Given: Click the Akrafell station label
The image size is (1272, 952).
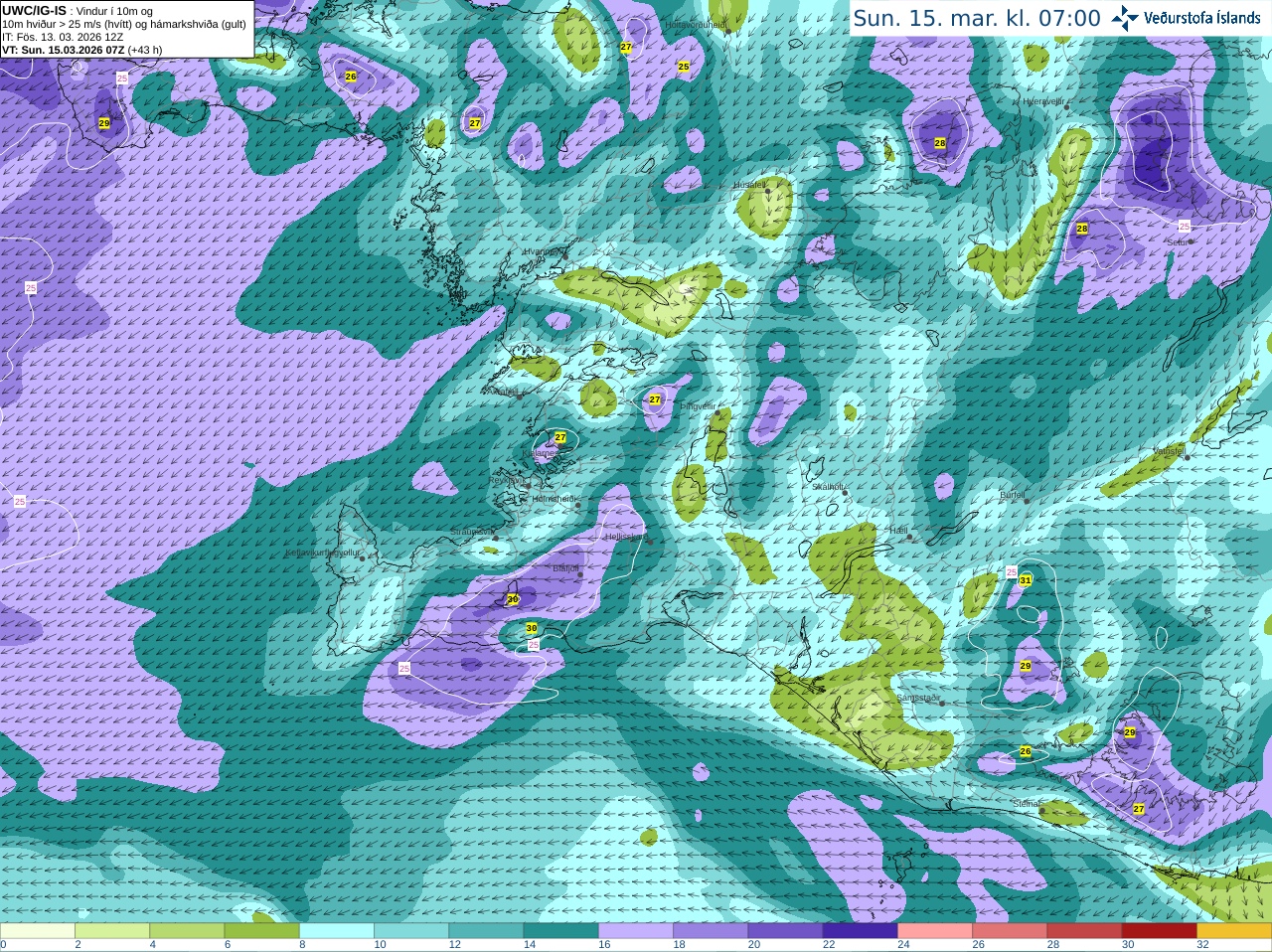Looking at the screenshot, I should 501,392.
